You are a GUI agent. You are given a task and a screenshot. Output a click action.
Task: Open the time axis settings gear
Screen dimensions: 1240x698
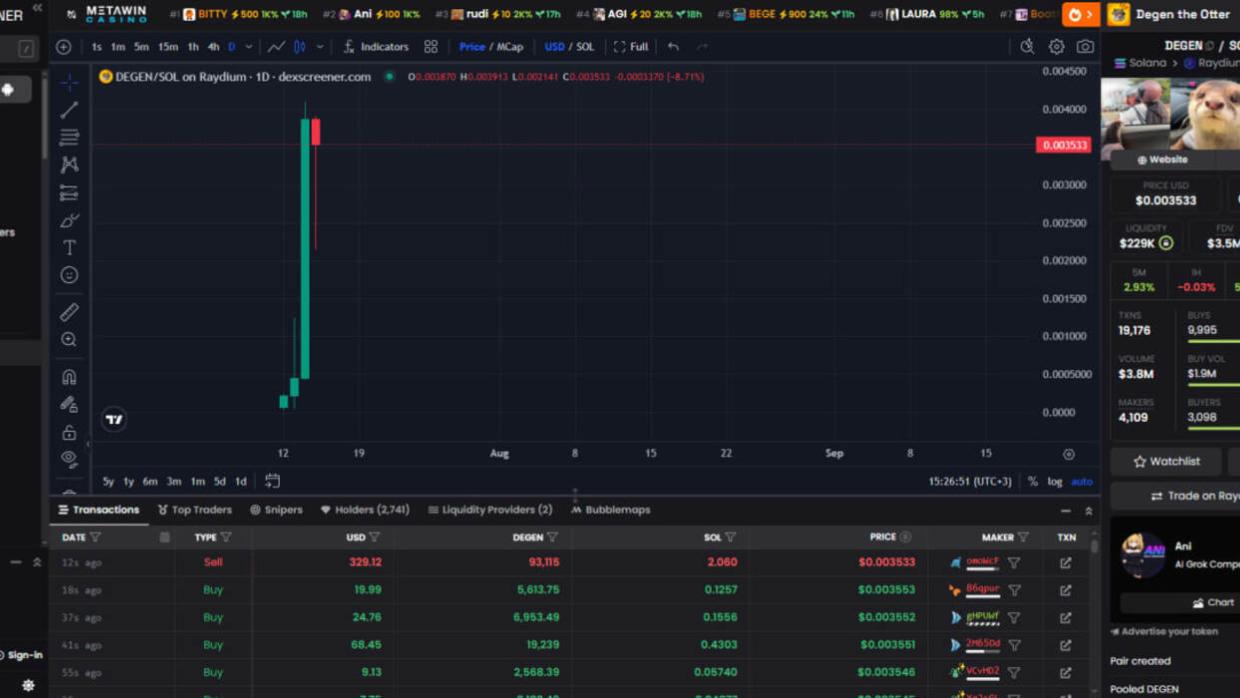1068,454
